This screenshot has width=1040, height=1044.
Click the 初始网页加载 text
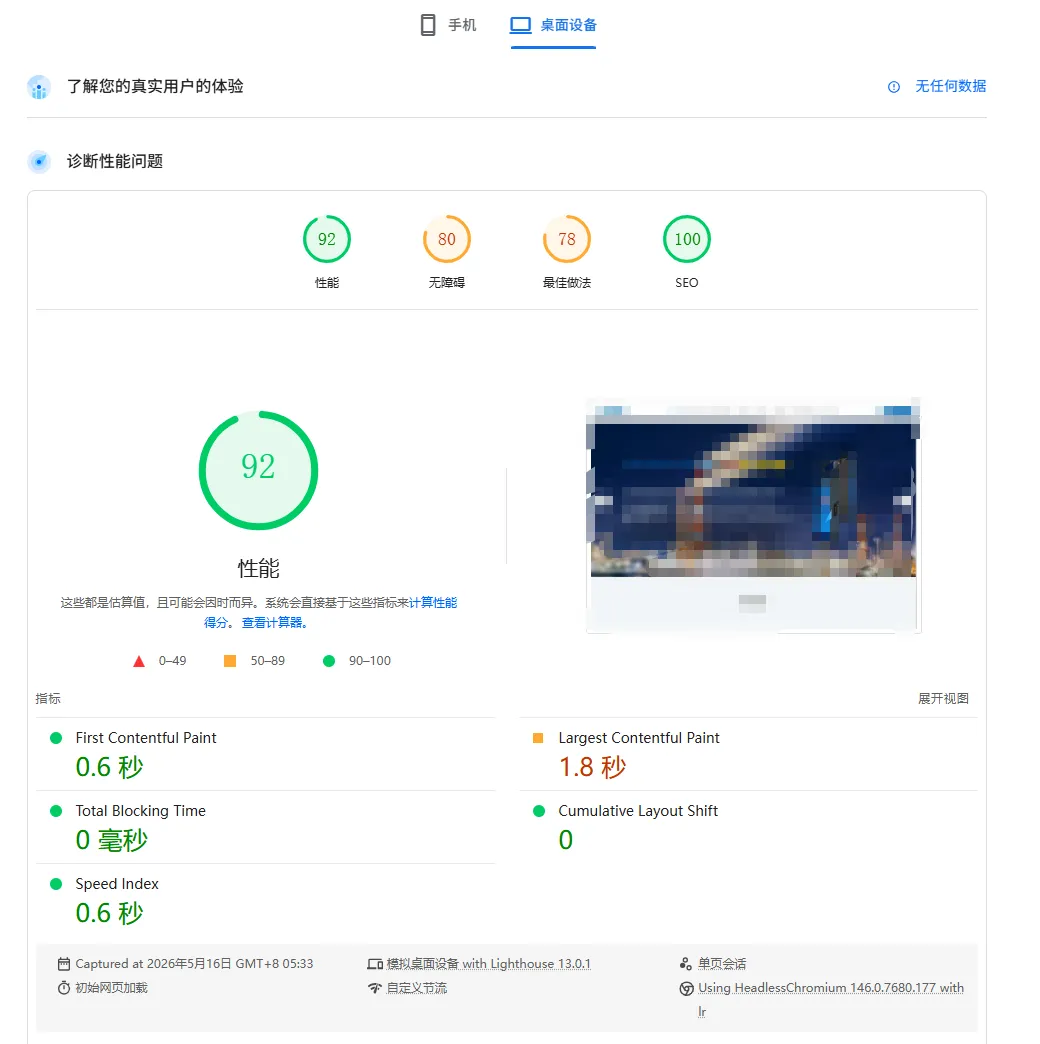click(111, 988)
